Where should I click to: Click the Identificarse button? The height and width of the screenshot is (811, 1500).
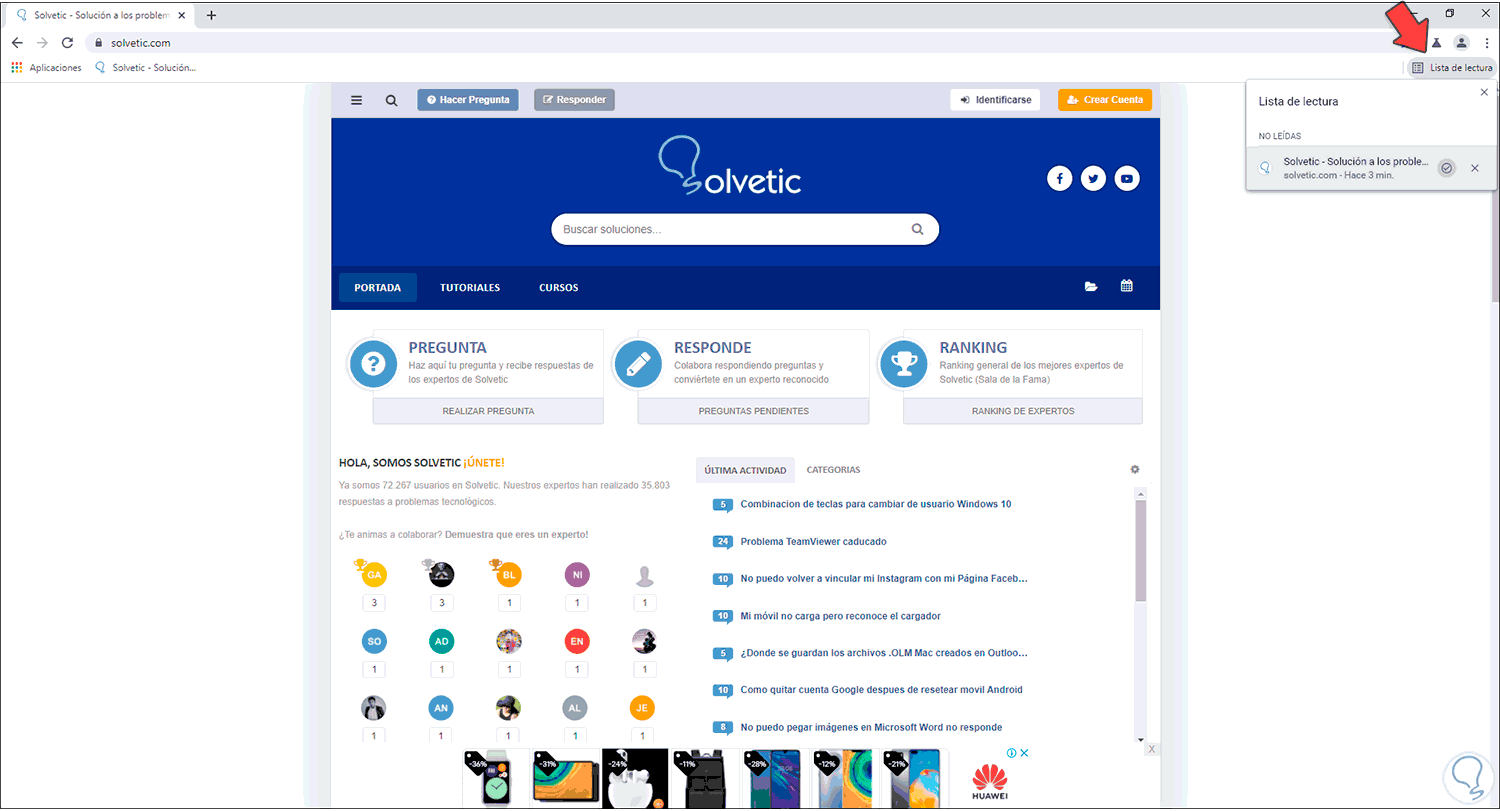996,100
